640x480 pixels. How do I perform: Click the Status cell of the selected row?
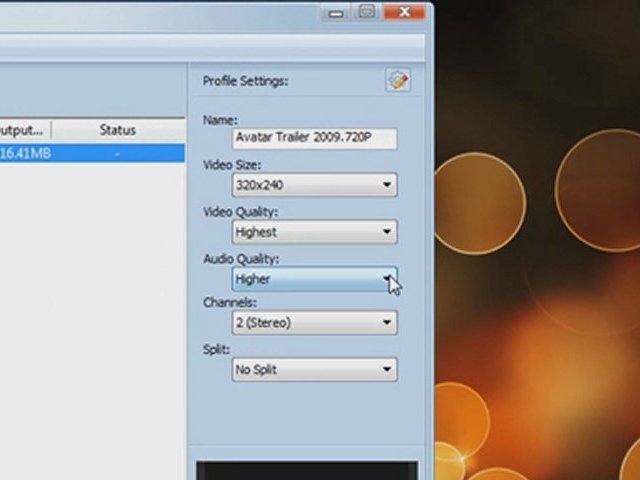[x=118, y=153]
